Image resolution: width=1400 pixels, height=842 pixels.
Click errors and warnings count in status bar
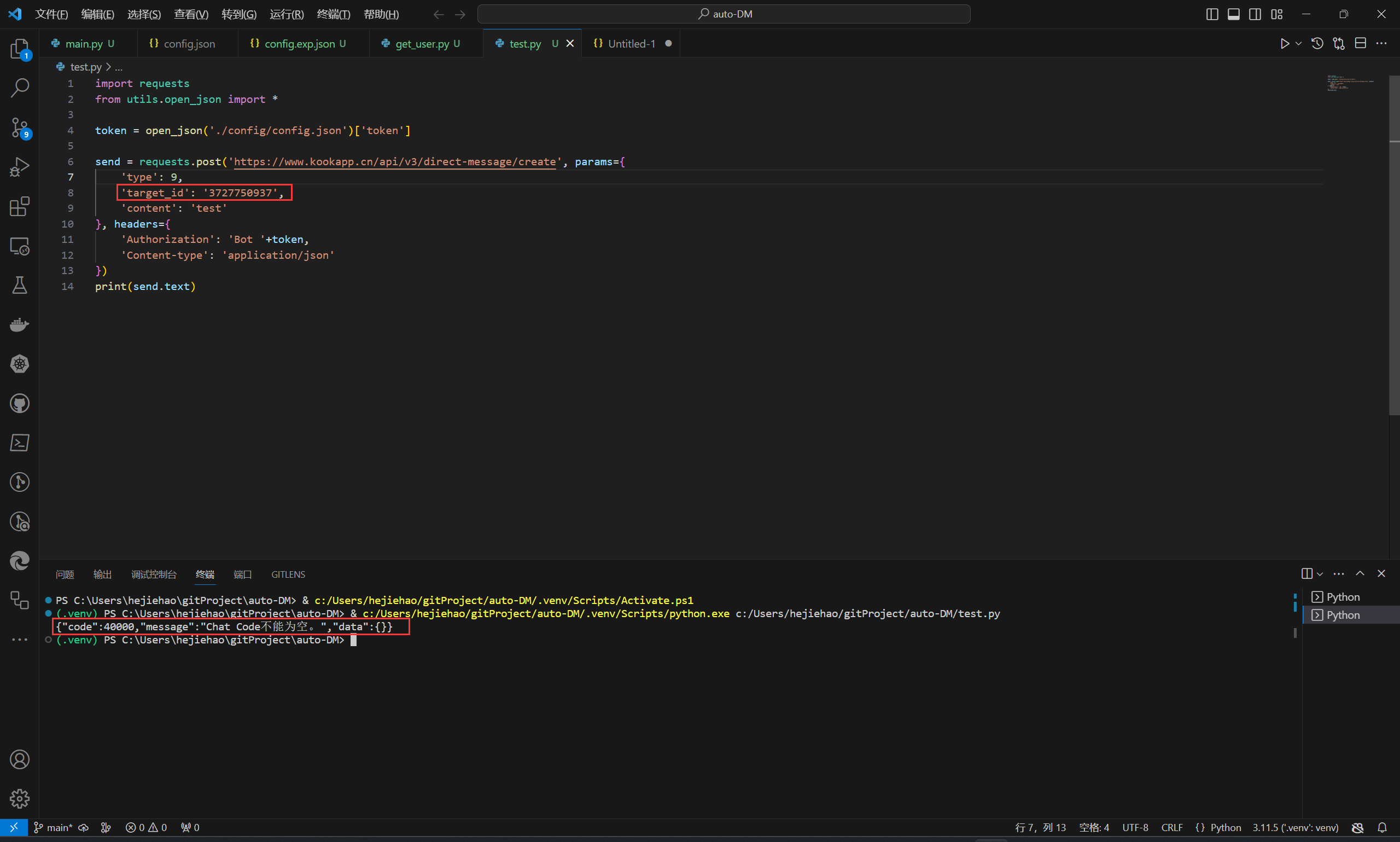[147, 827]
